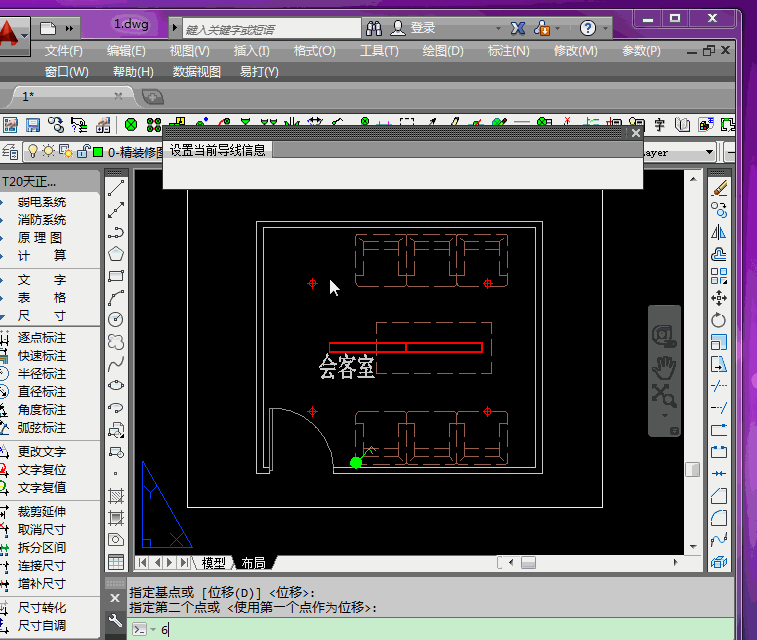Select the Copy objects tool

point(719,210)
